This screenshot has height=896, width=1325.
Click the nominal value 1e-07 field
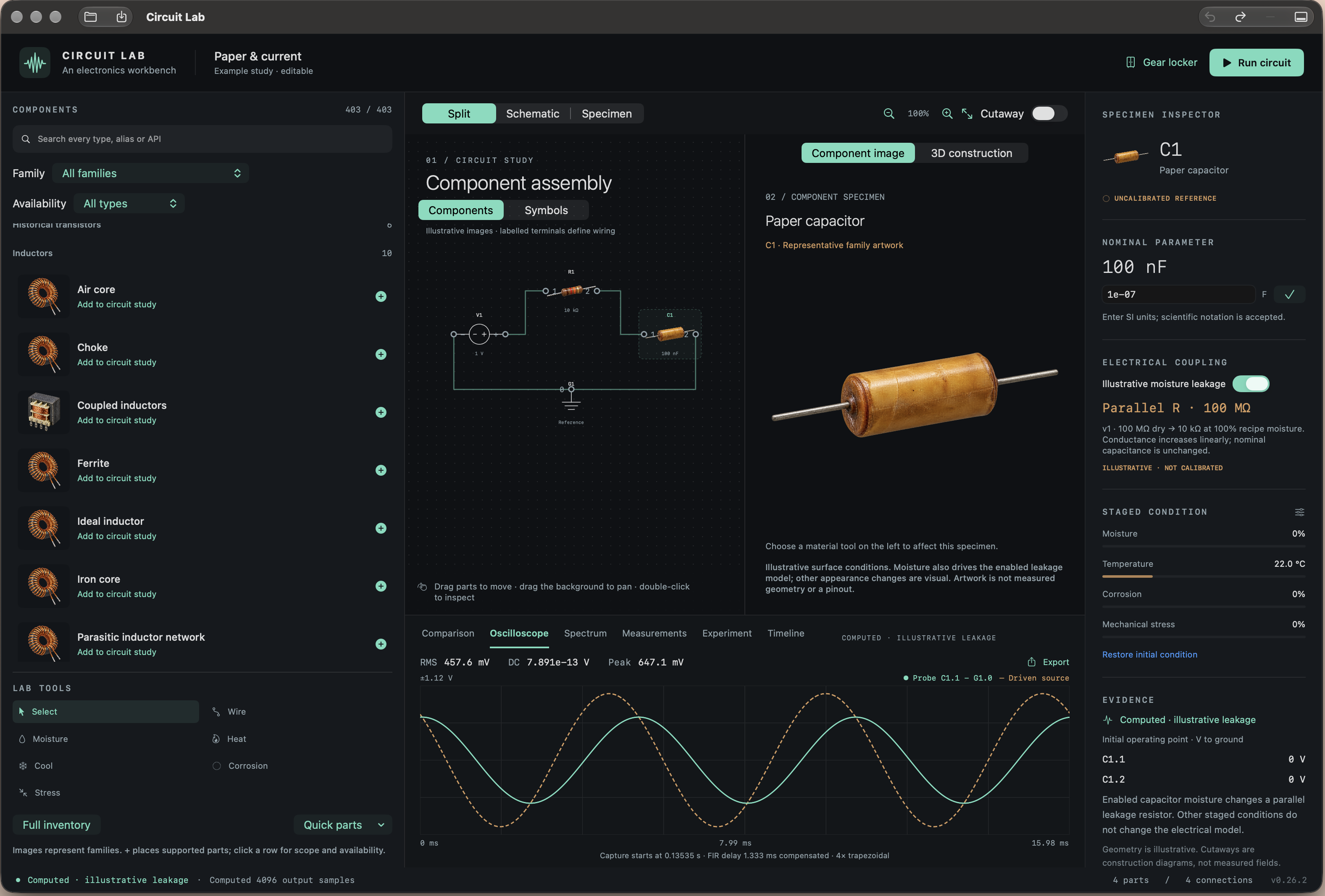[x=1178, y=294]
